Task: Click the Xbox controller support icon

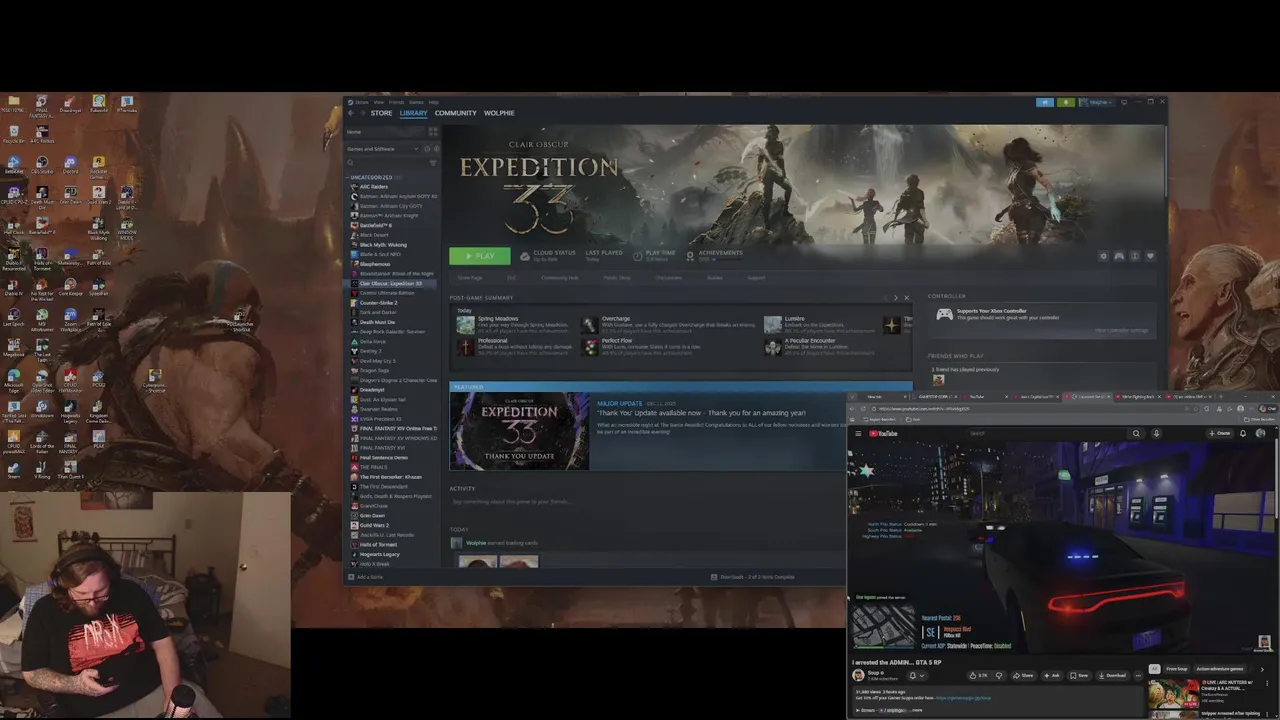Action: coord(944,314)
